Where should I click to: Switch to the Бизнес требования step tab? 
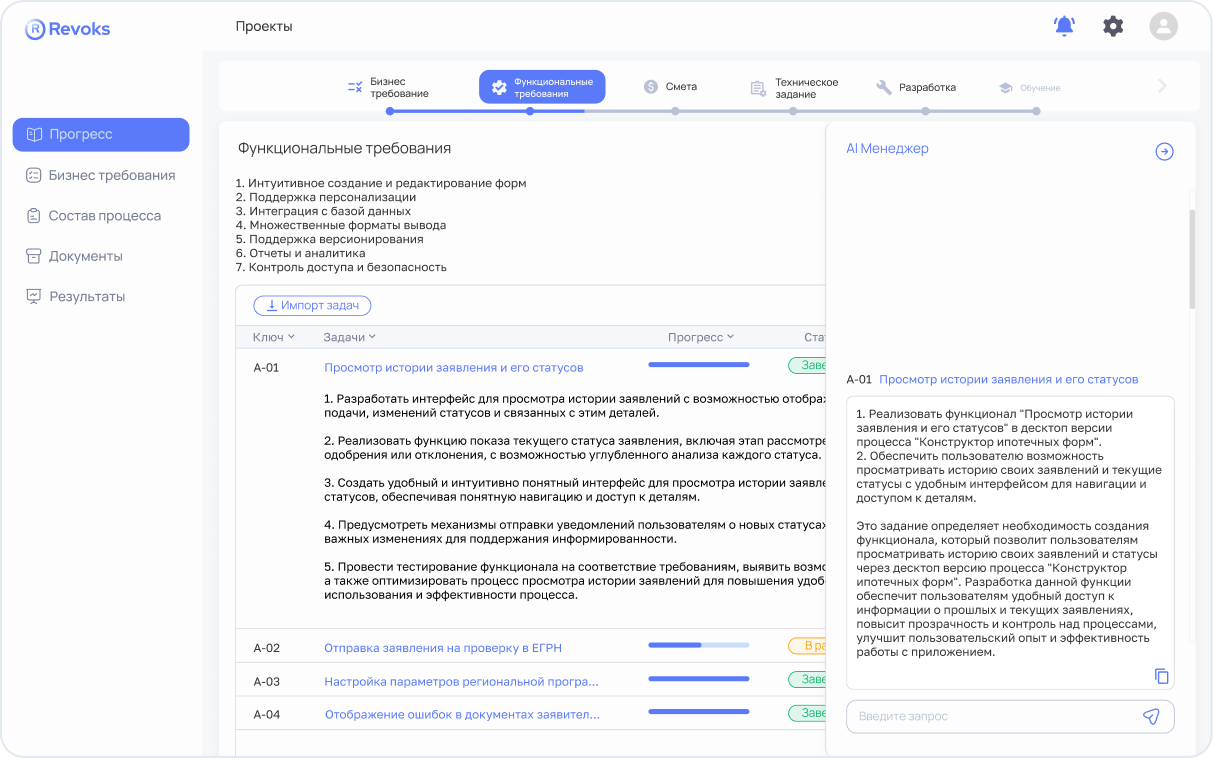click(388, 87)
